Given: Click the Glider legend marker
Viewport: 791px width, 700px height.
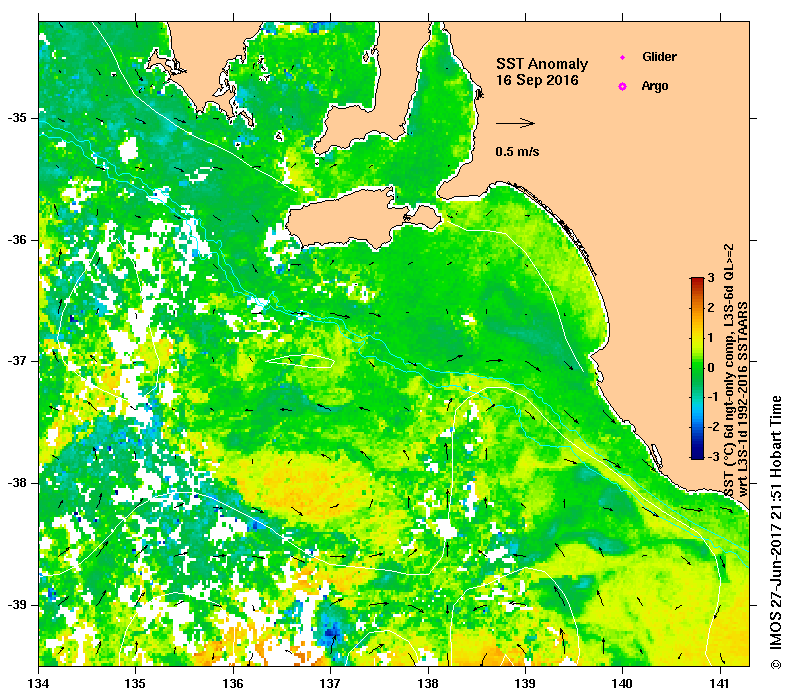Looking at the screenshot, I should 623,57.
